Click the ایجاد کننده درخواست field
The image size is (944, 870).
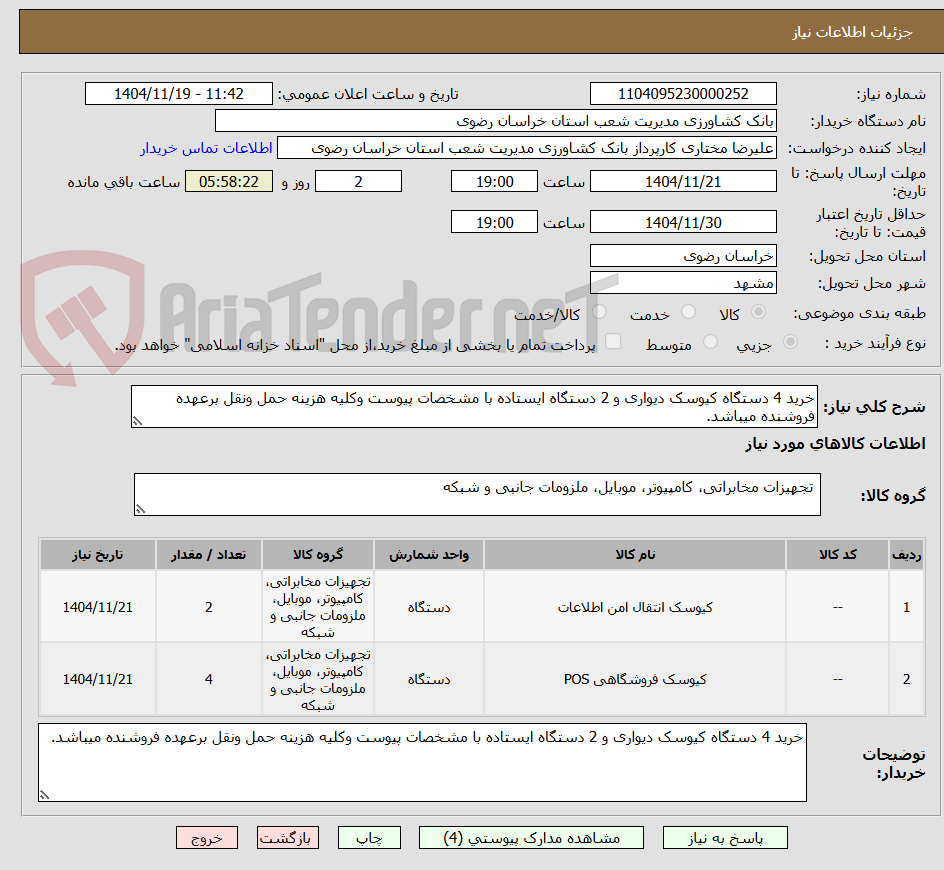pyautogui.click(x=527, y=148)
